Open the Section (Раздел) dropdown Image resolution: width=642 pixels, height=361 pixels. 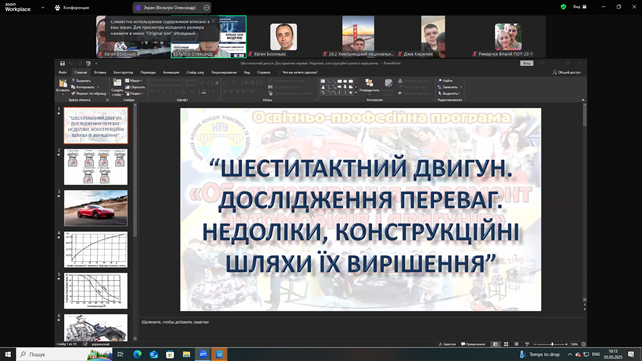pos(134,93)
